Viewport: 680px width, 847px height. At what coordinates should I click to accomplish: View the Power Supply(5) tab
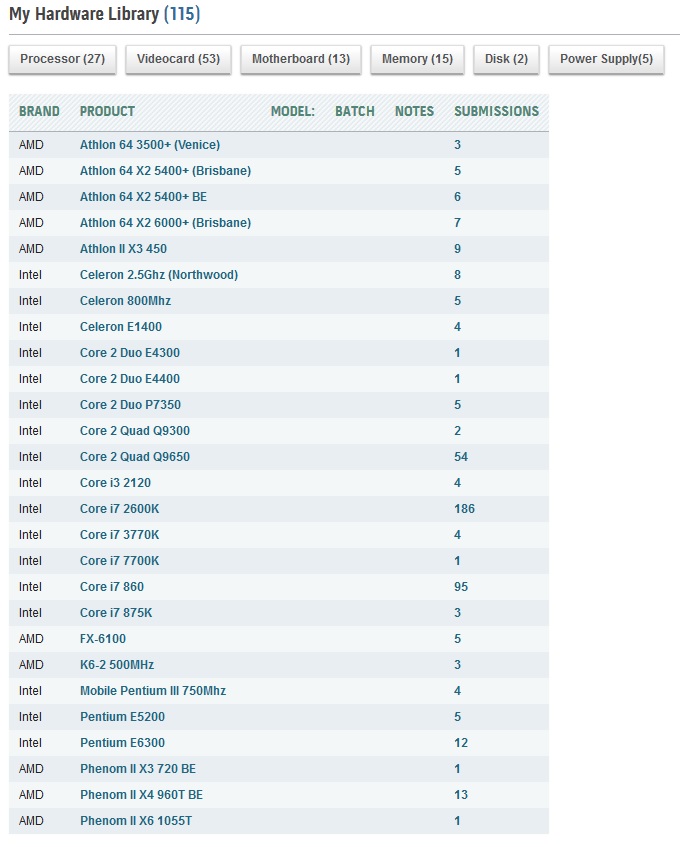coord(606,59)
